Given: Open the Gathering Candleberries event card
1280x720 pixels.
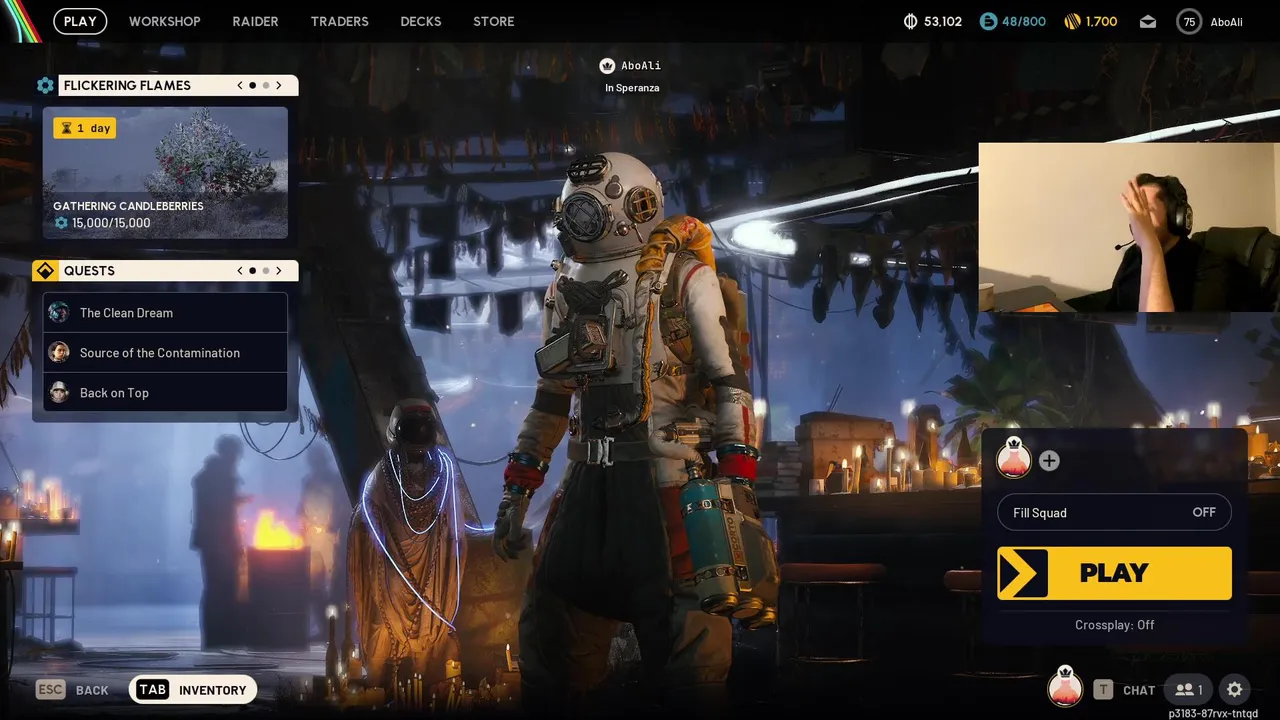Looking at the screenshot, I should (165, 173).
